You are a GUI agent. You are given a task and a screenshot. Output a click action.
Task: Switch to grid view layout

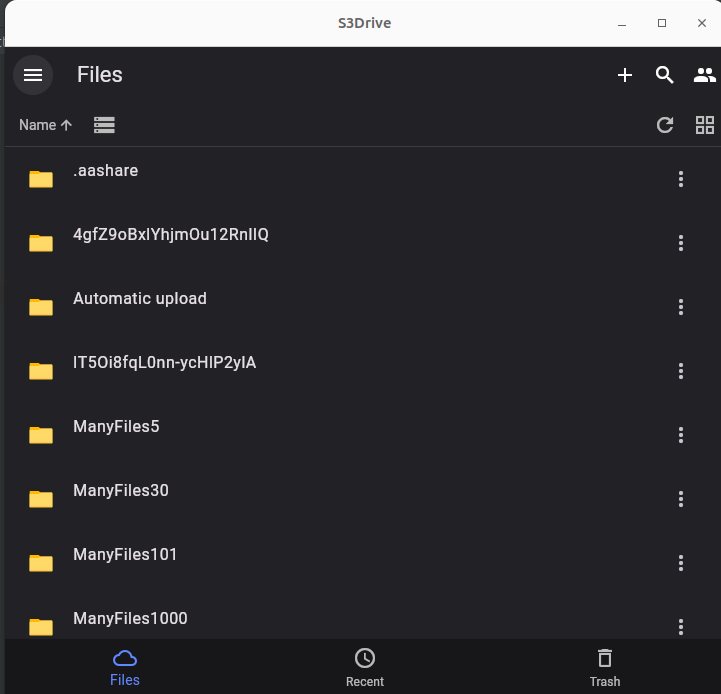pos(704,125)
